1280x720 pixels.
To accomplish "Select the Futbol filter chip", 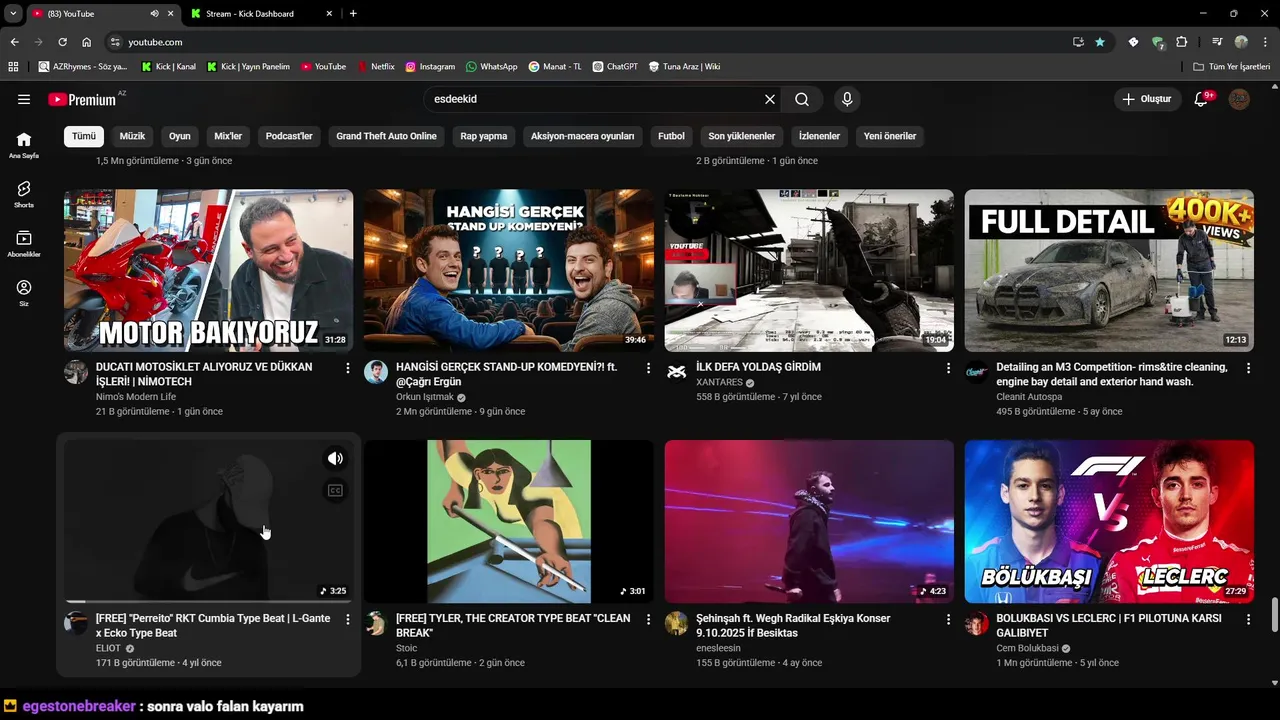I will point(671,136).
